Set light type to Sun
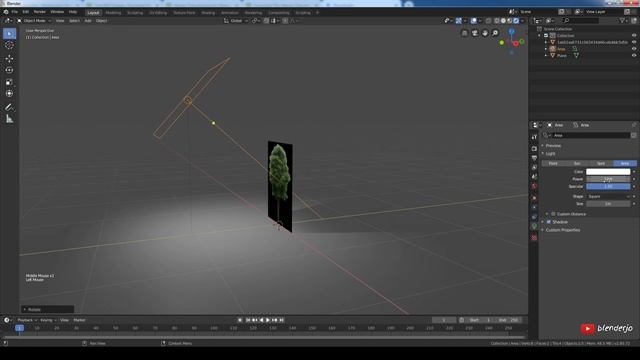Viewport: 640px width, 360px height. (577, 163)
